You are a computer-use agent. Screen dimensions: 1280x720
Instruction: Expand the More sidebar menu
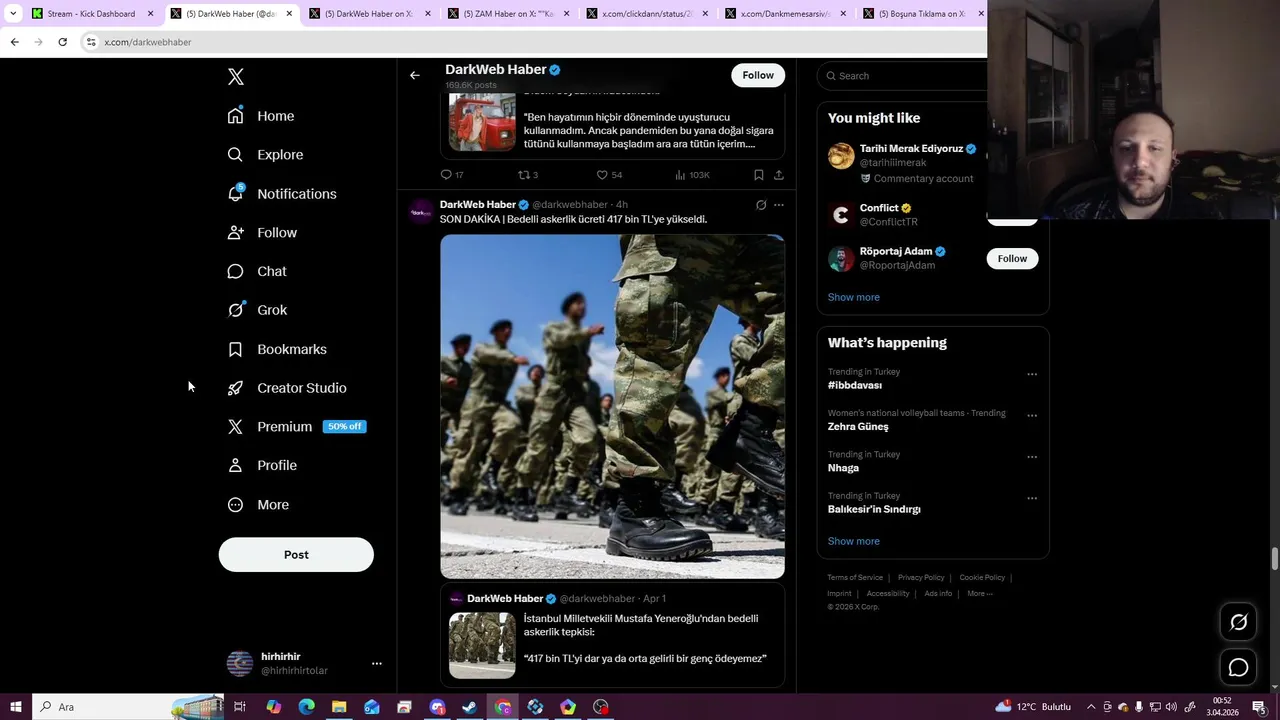[258, 505]
